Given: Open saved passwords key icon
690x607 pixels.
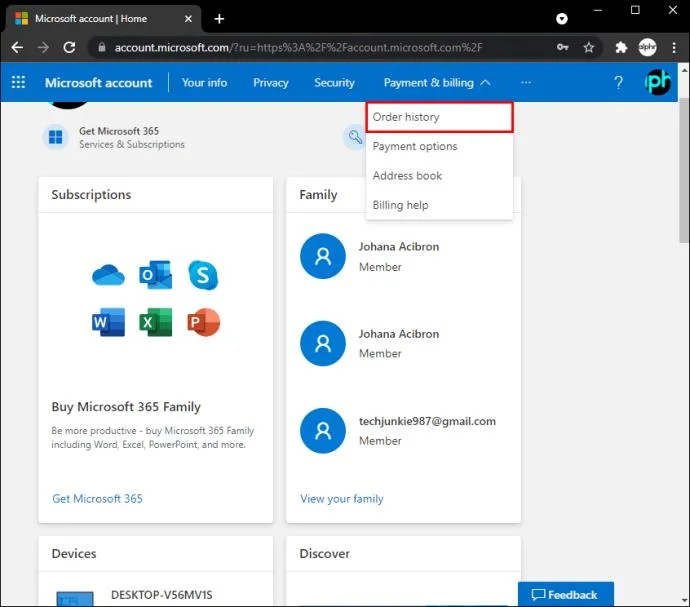Looking at the screenshot, I should pos(562,47).
